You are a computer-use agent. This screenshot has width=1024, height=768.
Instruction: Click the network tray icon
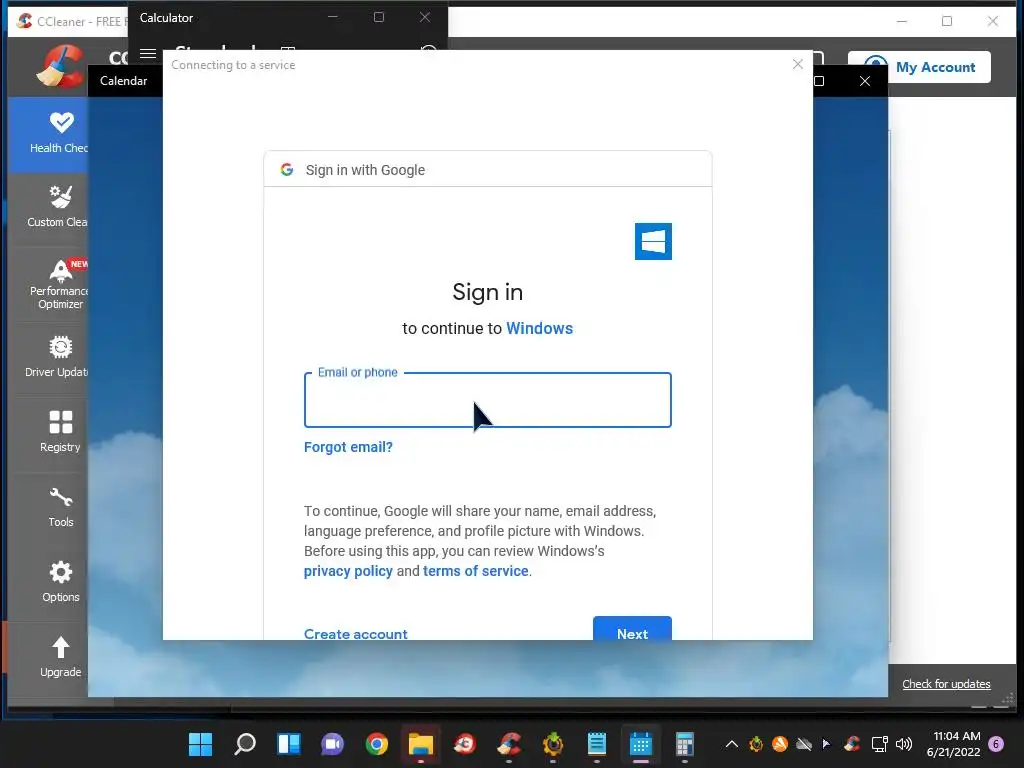(880, 744)
